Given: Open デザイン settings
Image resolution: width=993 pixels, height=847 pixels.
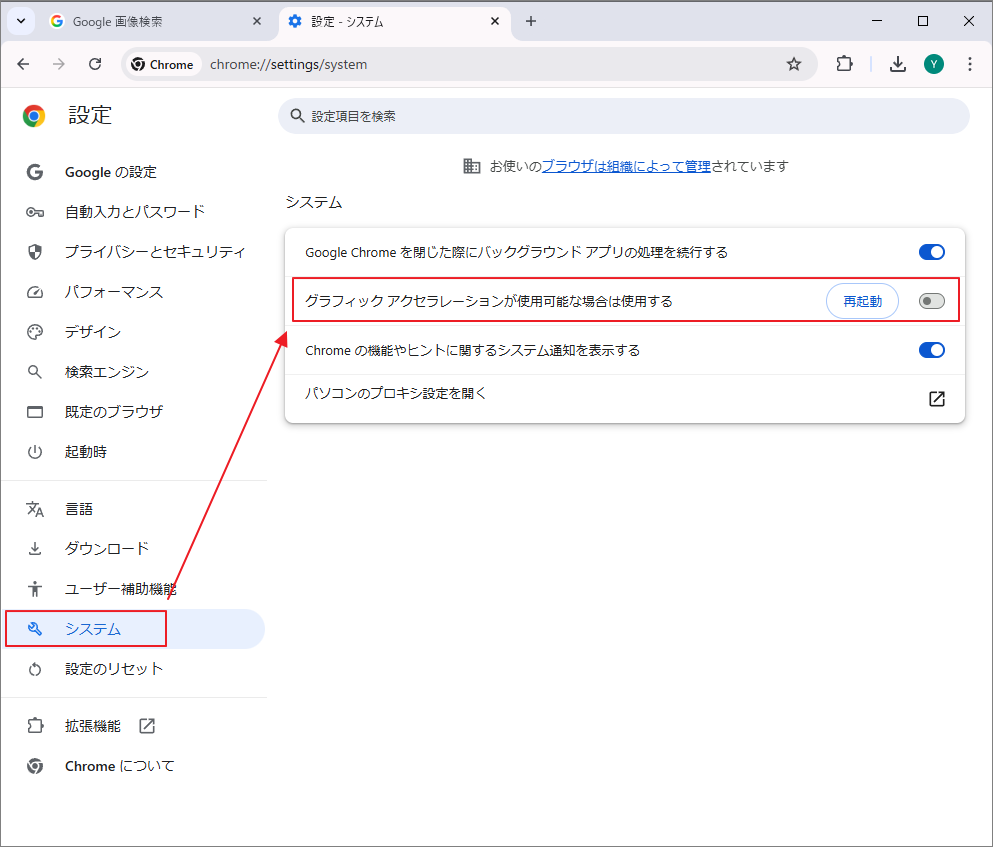Looking at the screenshot, I should [x=133, y=332].
